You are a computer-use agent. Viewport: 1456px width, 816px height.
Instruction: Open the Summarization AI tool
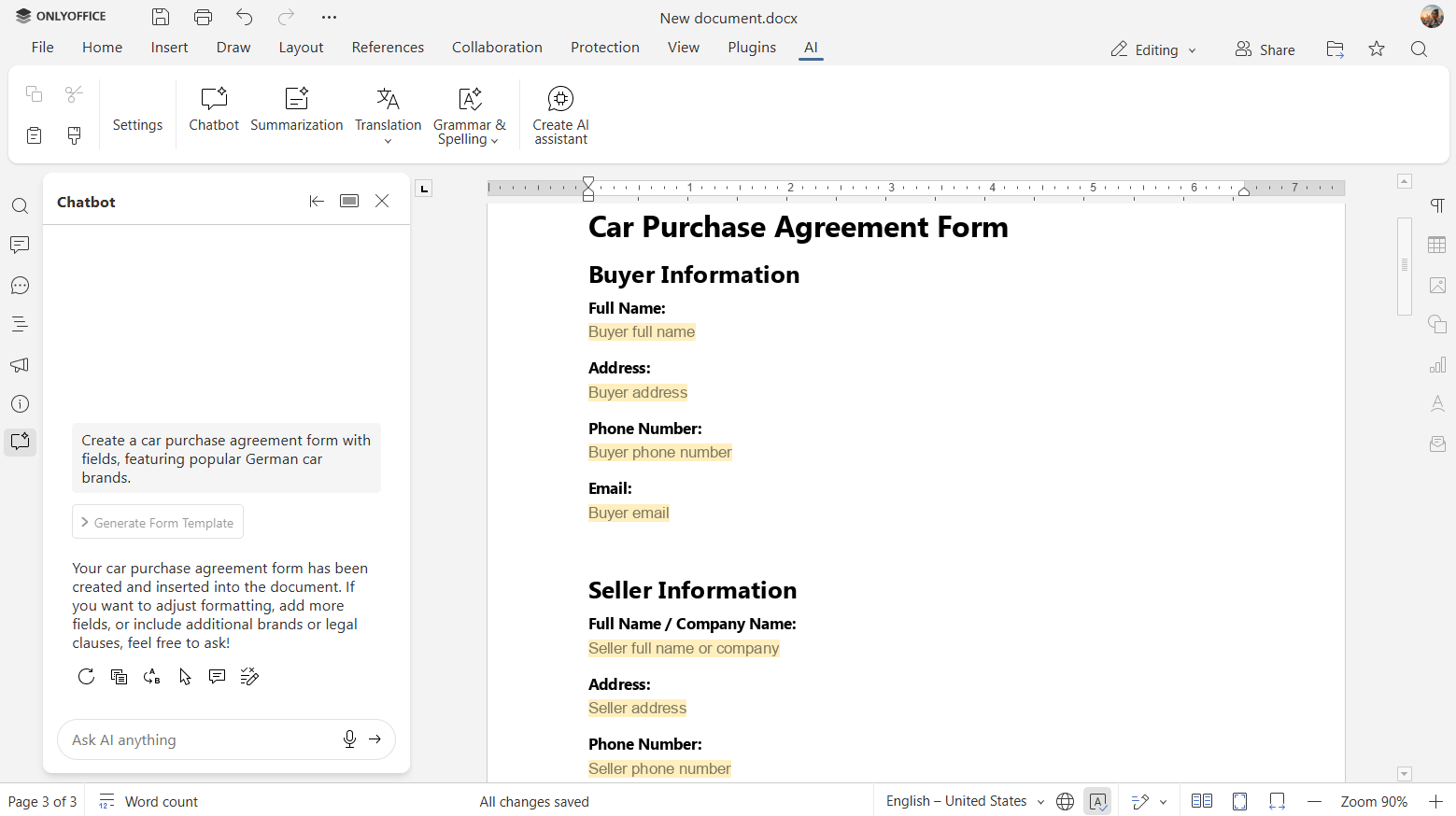click(297, 109)
